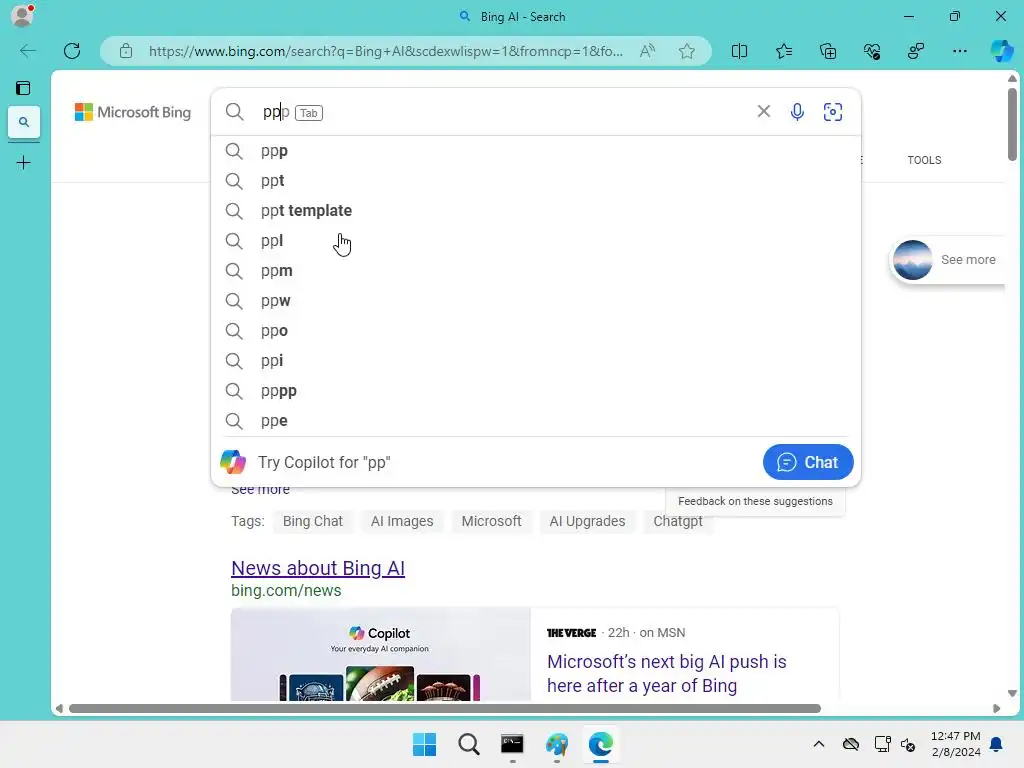
Task: Open Windows taskbar Search
Action: (x=468, y=744)
